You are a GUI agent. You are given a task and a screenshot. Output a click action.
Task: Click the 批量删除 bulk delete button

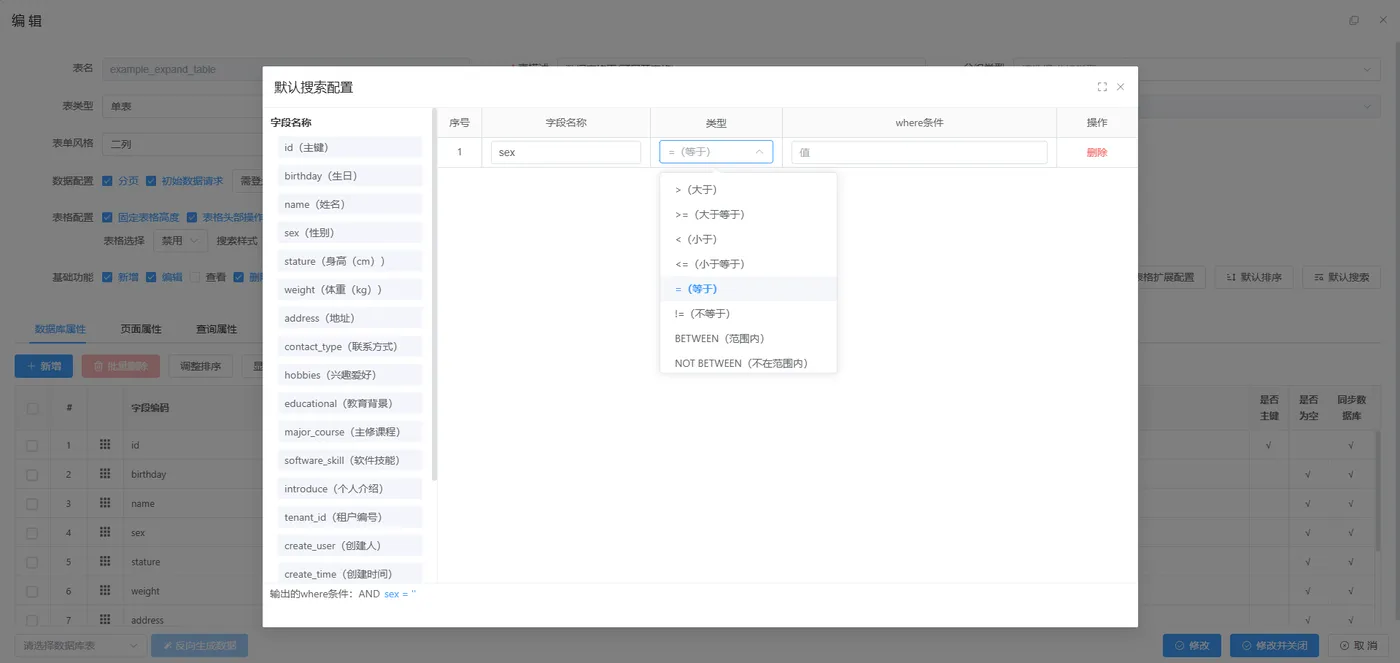(120, 366)
